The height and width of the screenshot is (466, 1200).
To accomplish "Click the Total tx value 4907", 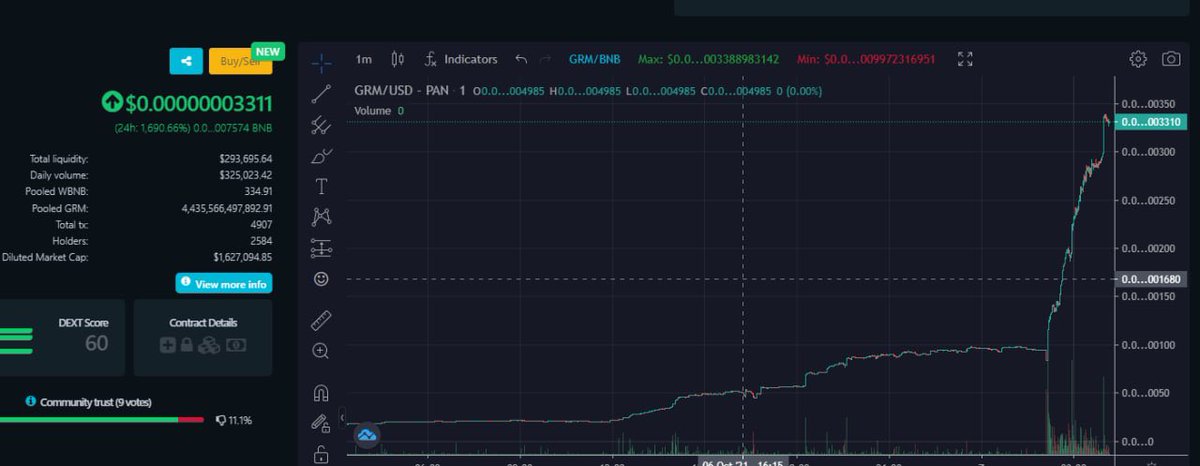I will click(260, 224).
